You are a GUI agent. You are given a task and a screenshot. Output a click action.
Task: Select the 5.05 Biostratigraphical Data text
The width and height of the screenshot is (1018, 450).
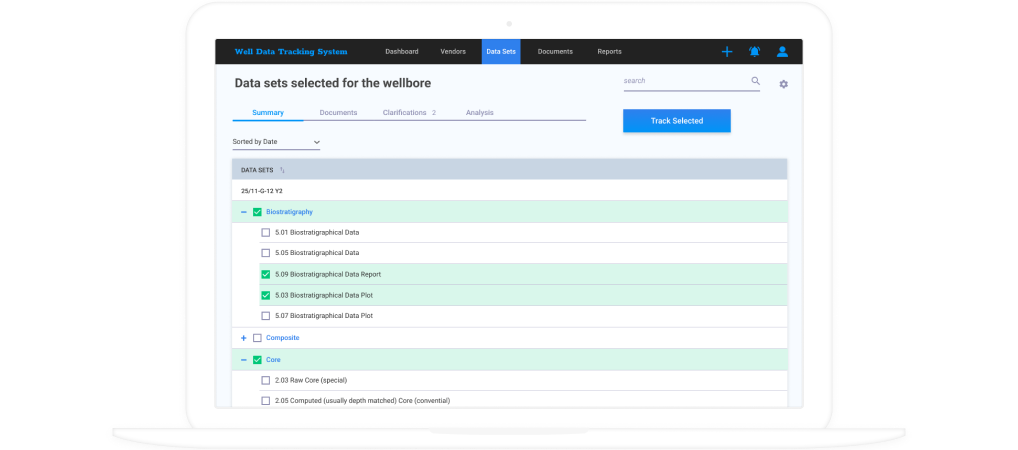(x=317, y=253)
